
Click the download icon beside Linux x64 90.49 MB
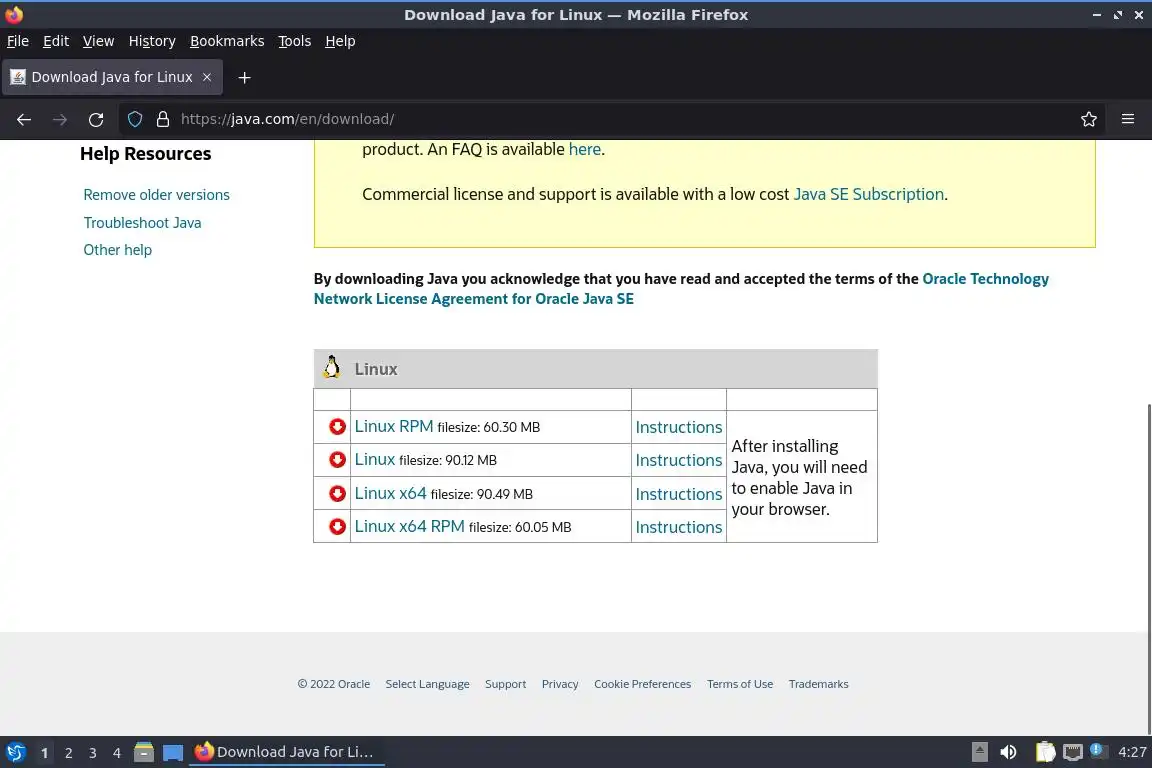pyautogui.click(x=337, y=493)
